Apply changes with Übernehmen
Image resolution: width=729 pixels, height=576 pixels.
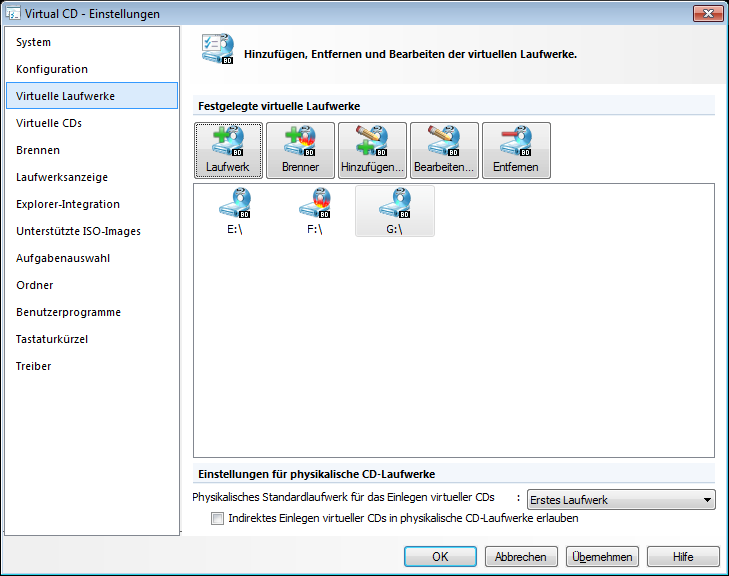pos(602,556)
